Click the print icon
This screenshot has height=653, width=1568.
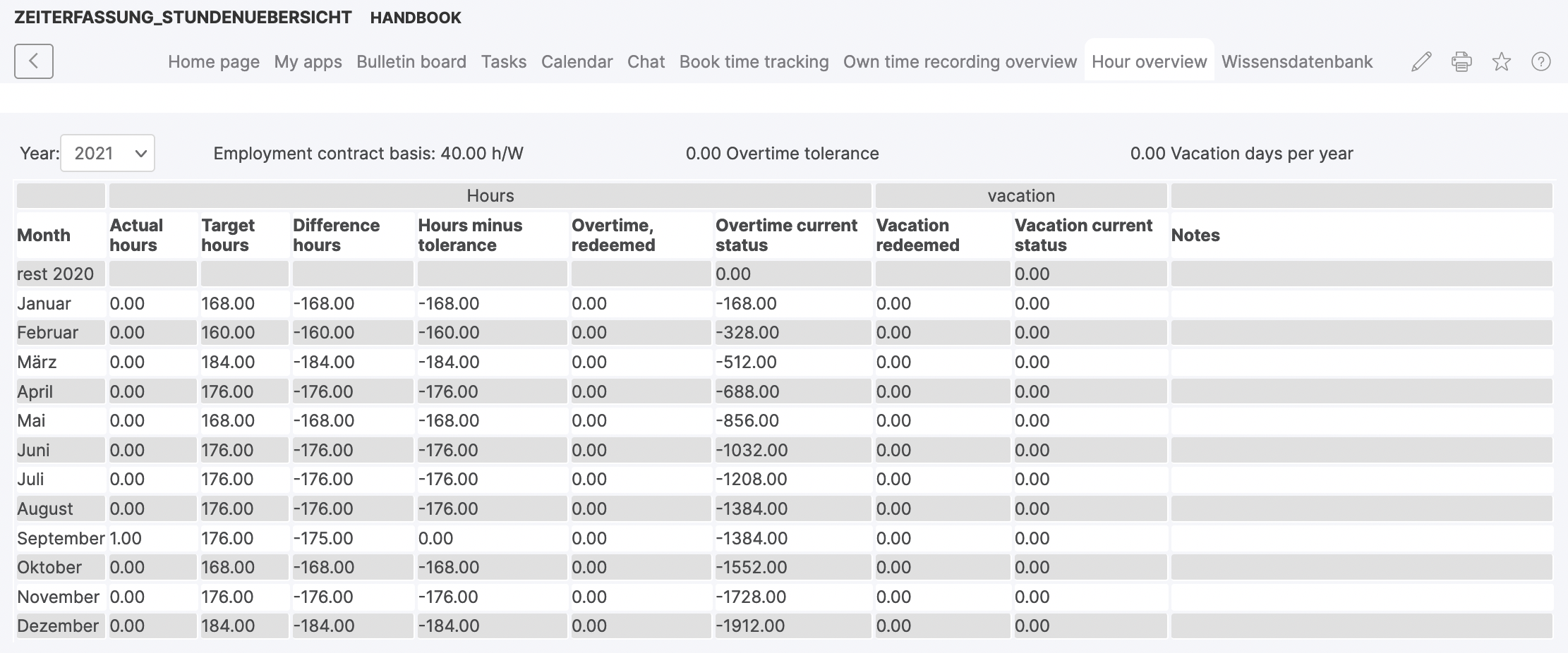pos(1461,61)
